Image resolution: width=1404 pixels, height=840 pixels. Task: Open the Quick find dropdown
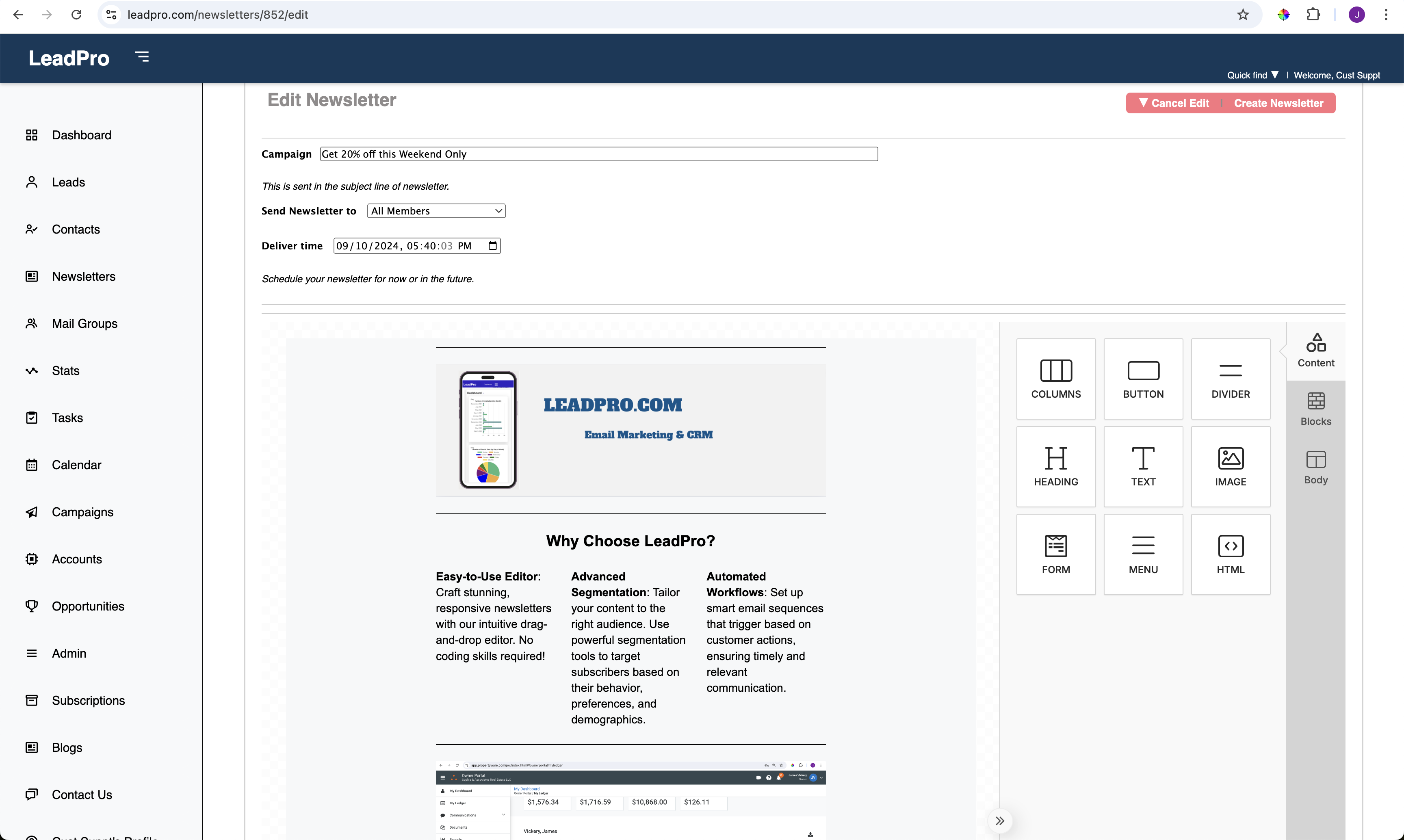[1252, 75]
